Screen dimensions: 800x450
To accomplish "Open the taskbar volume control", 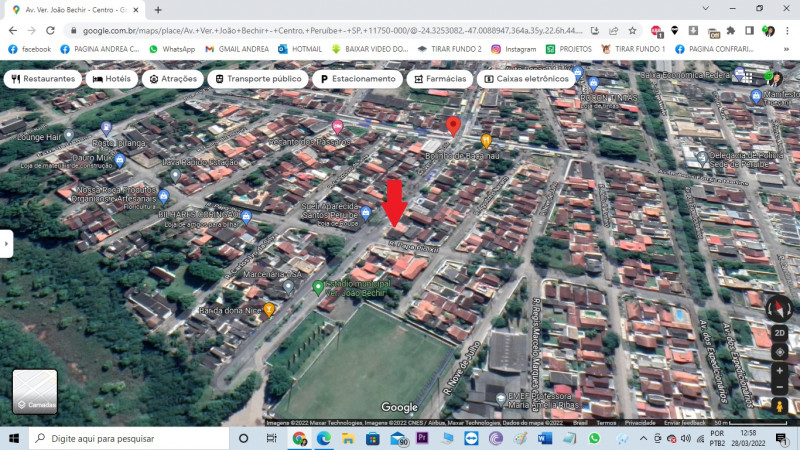I will click(686, 439).
